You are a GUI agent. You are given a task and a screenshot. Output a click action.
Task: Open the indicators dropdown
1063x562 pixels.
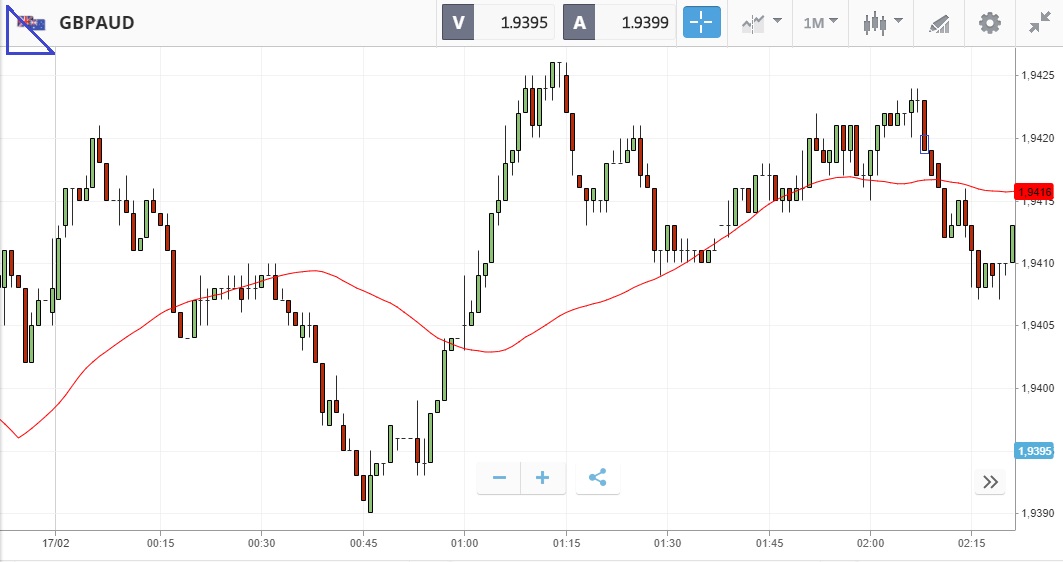761,22
